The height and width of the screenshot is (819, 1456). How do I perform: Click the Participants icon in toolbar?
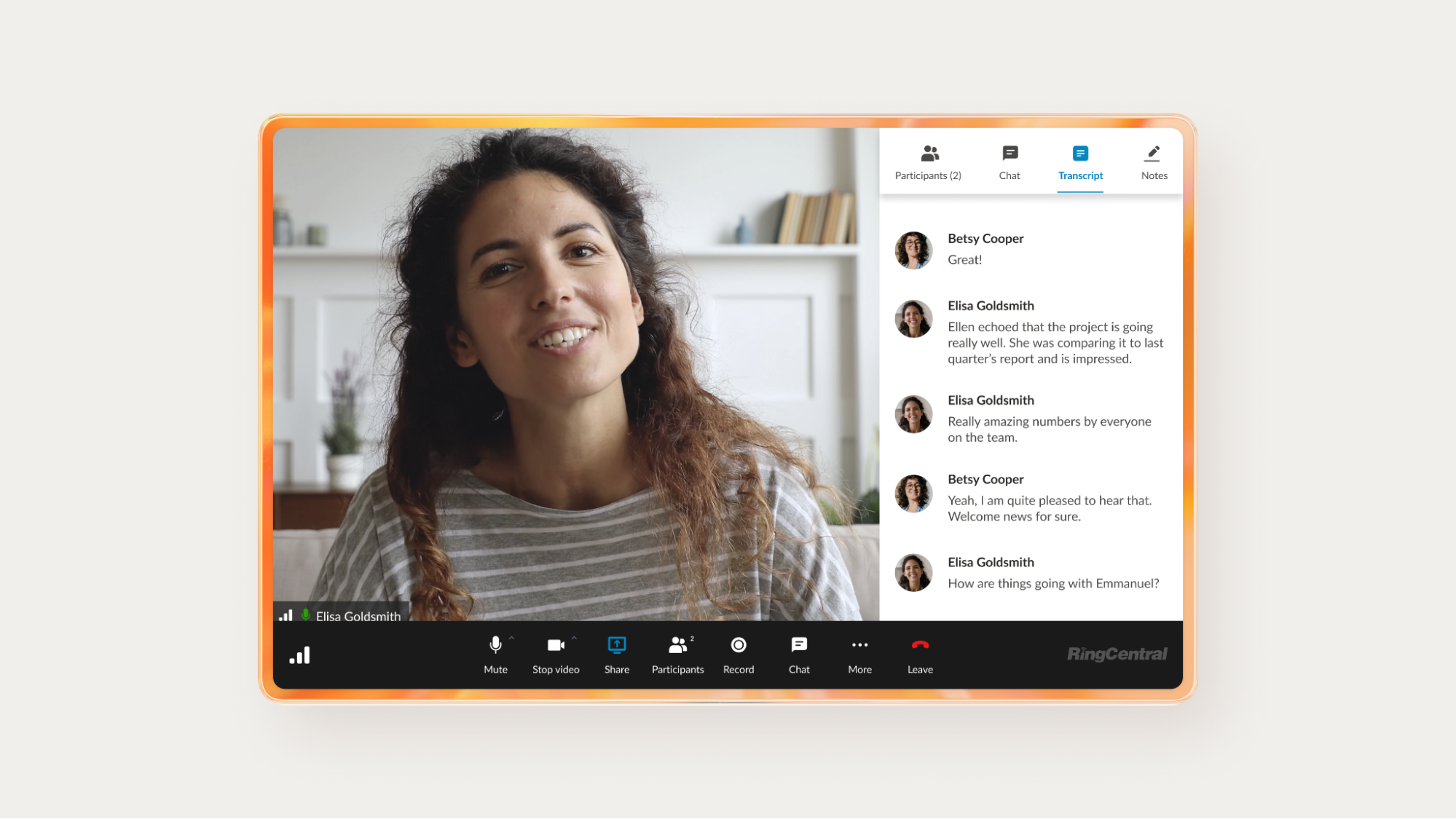coord(678,653)
